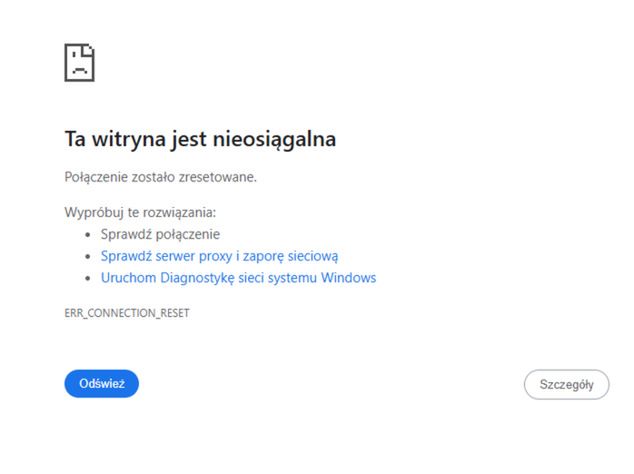
Task: Click the word "Diagnostykę" in the link
Action: 195,277
